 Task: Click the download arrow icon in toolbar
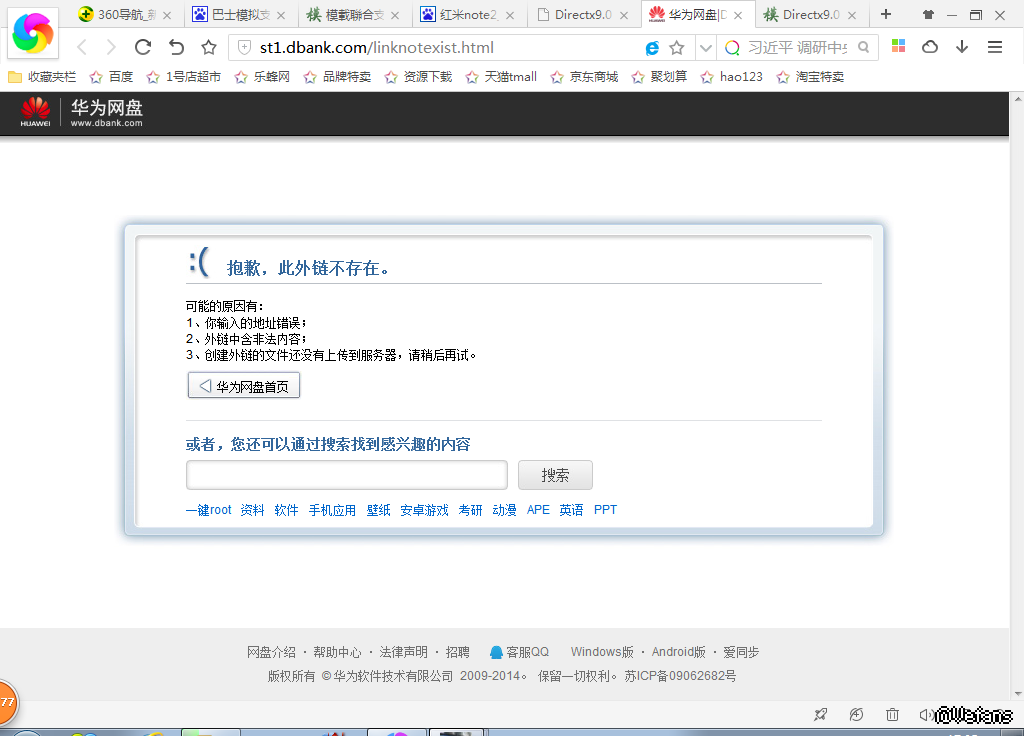pyautogui.click(x=962, y=47)
